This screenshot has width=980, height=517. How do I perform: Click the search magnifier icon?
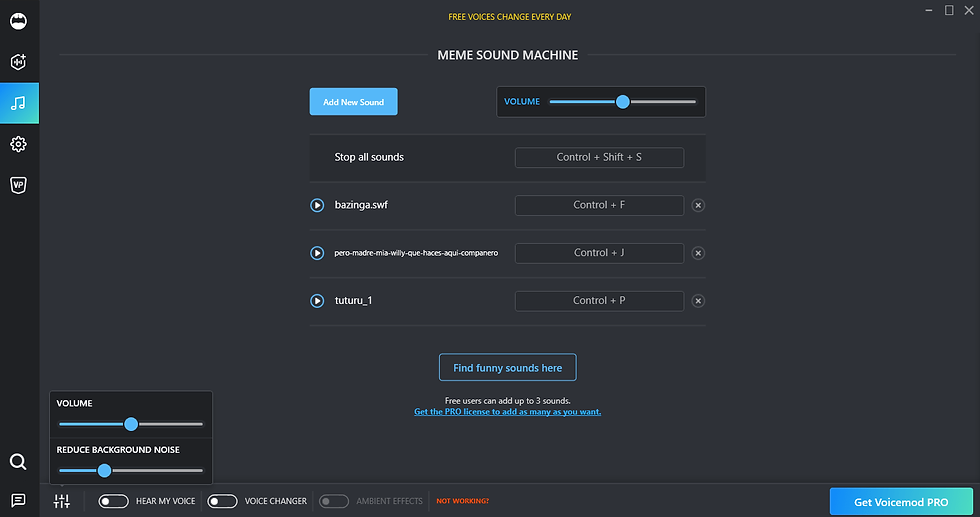[x=18, y=461]
